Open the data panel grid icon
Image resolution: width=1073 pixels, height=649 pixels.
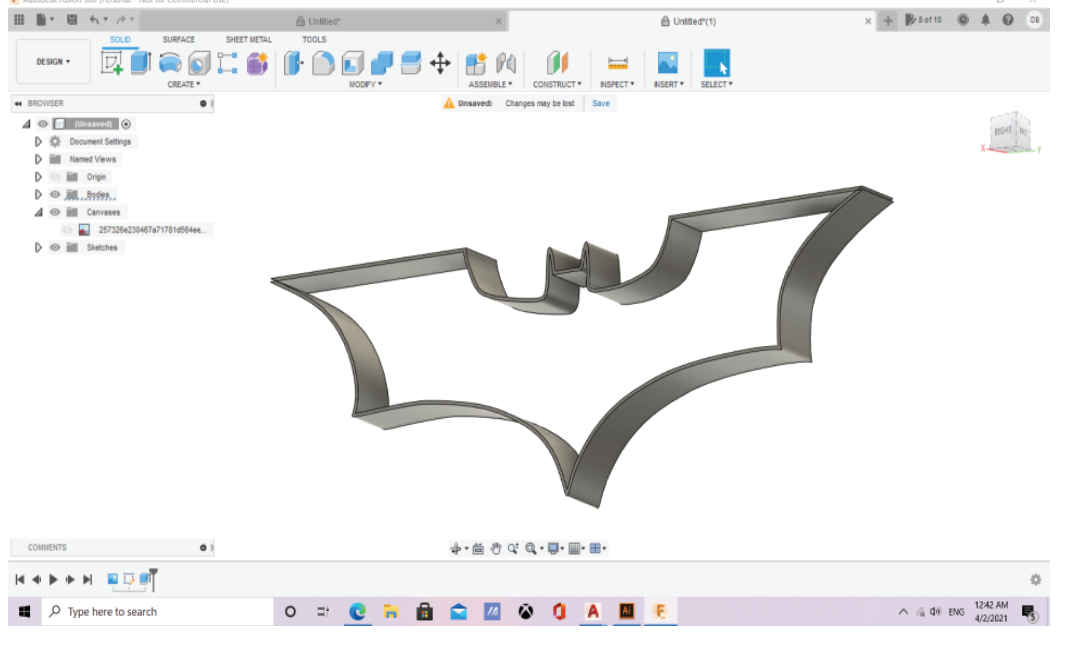pos(19,20)
